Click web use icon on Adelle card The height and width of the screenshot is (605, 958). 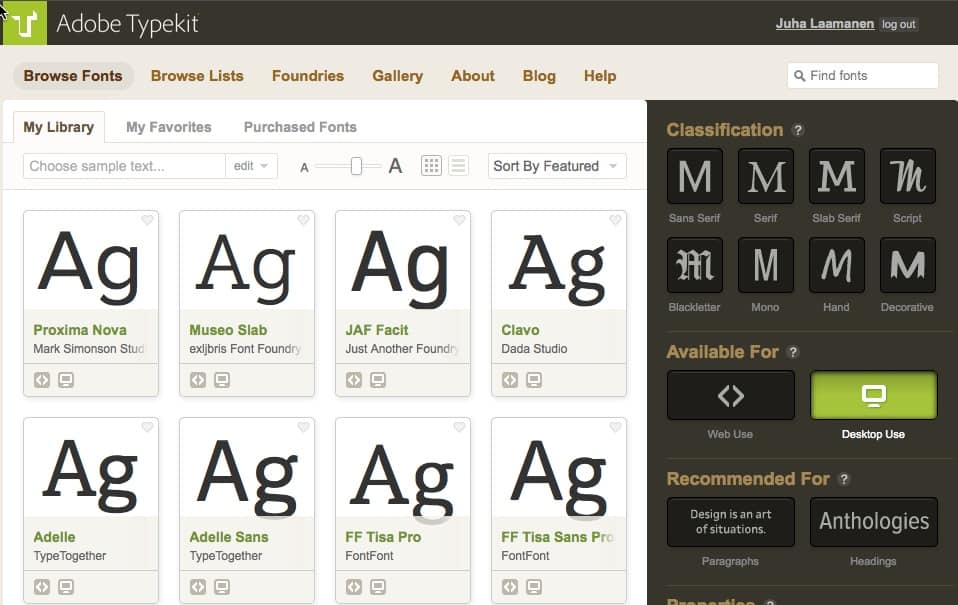[42, 587]
